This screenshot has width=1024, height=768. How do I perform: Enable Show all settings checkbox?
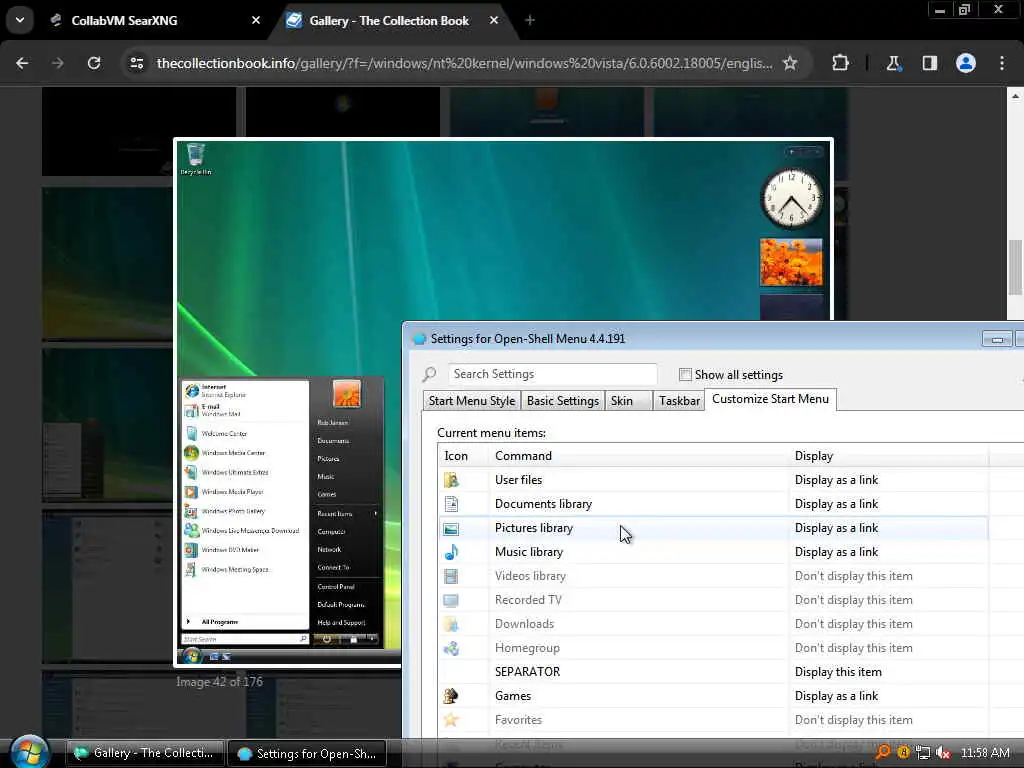685,375
